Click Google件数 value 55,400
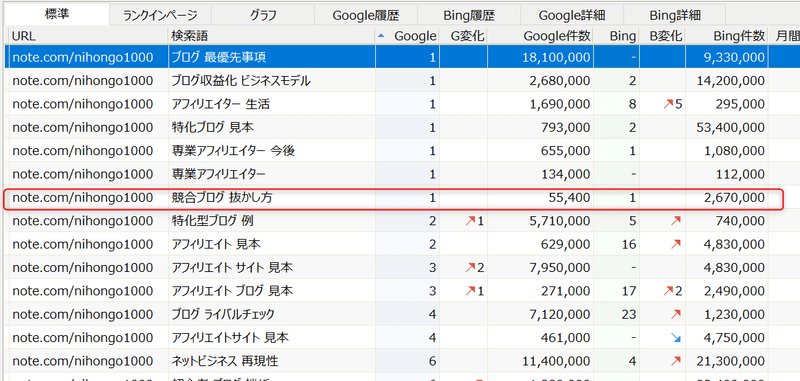800x381 pixels. click(570, 198)
